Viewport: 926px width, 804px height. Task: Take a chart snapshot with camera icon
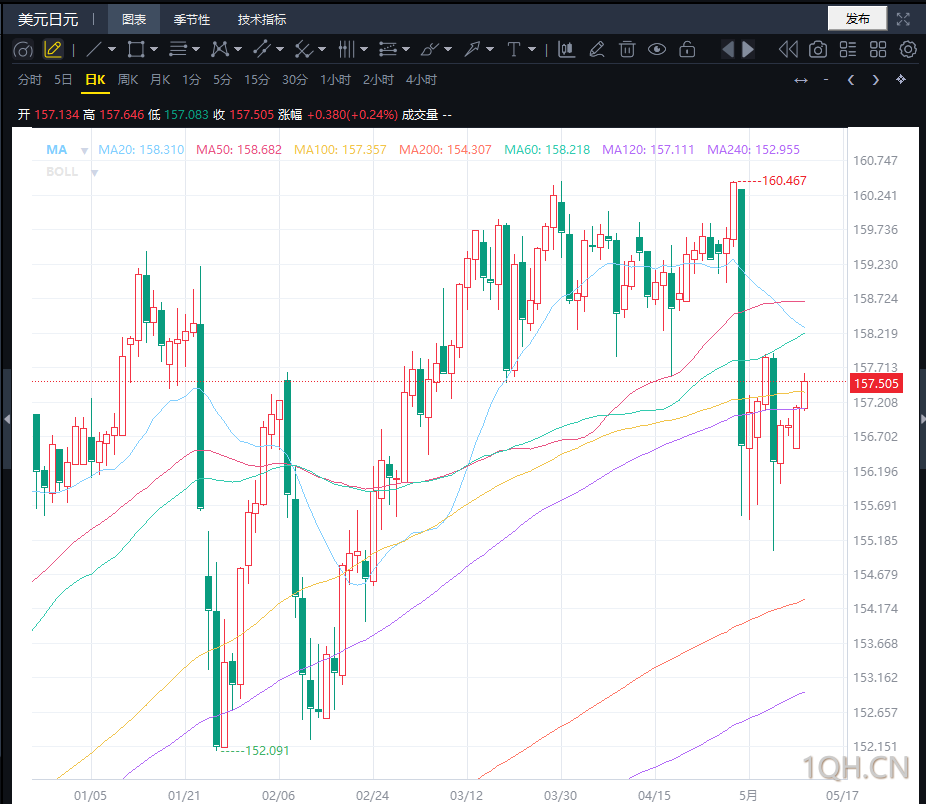(x=818, y=50)
